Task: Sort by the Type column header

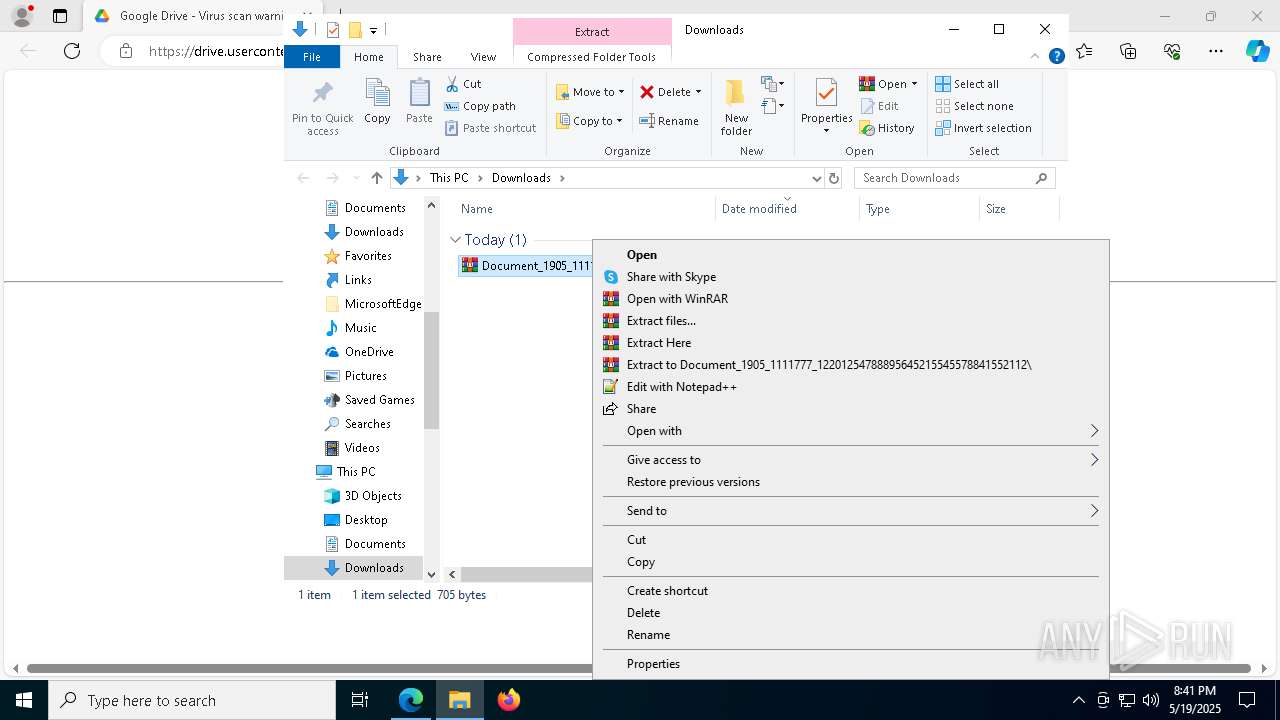Action: (920, 209)
